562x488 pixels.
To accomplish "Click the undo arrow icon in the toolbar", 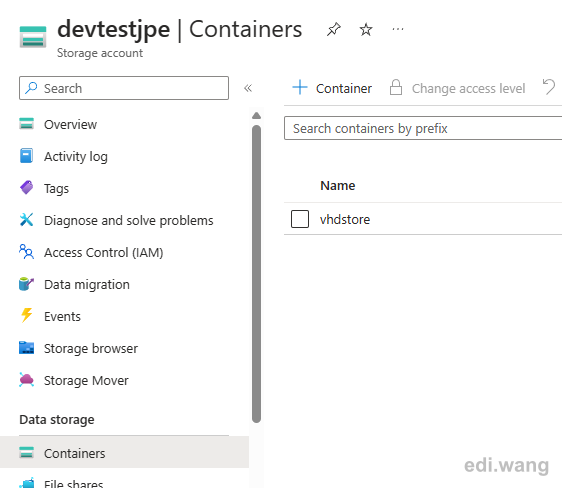I will 549,87.
